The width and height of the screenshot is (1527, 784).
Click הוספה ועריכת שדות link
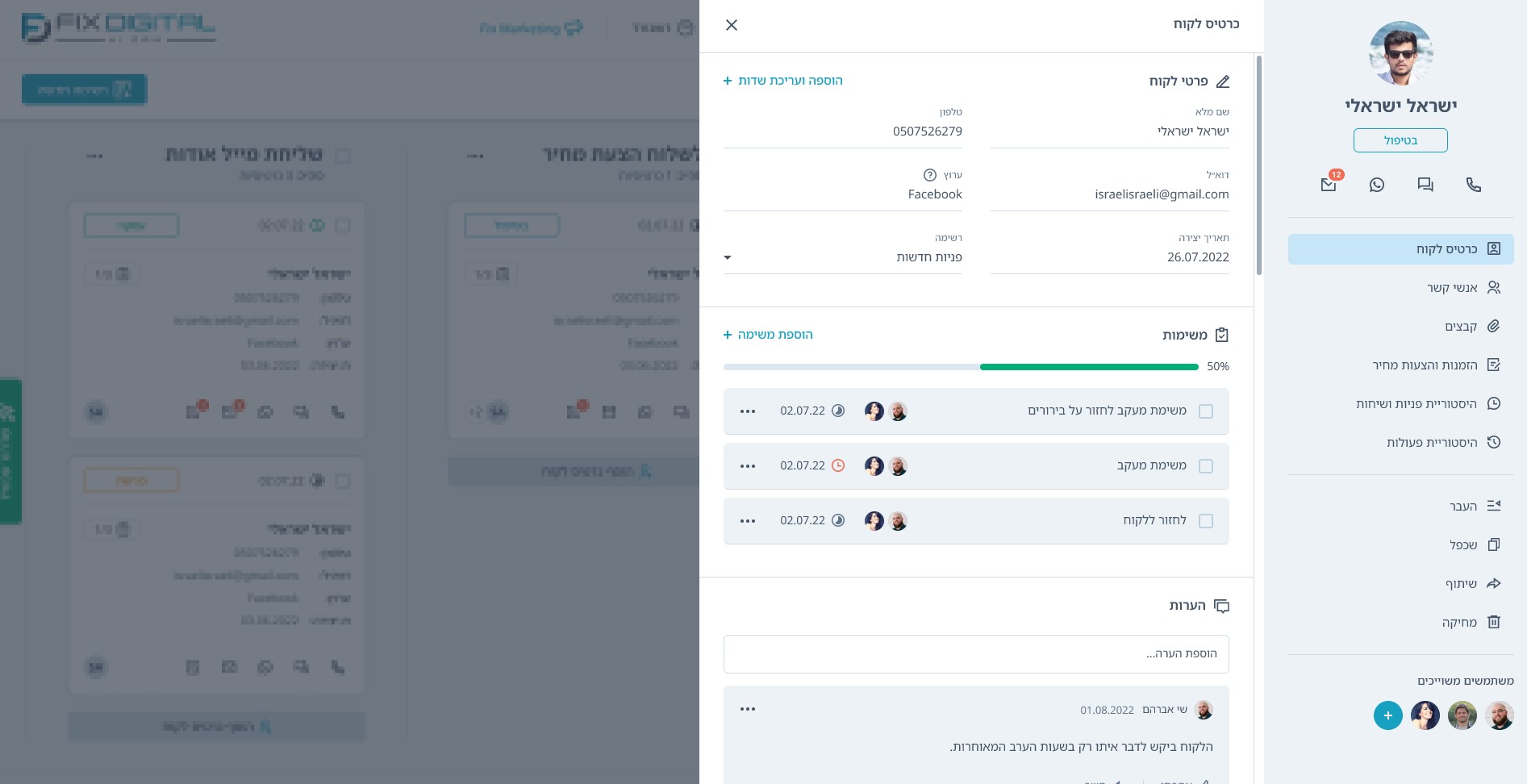pos(783,81)
